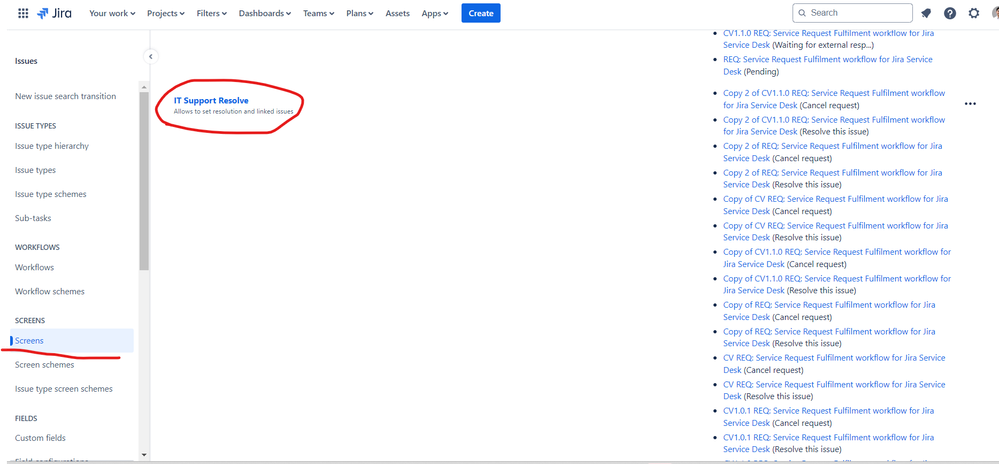
Task: Expand the Projects dropdown
Action: click(x=166, y=13)
